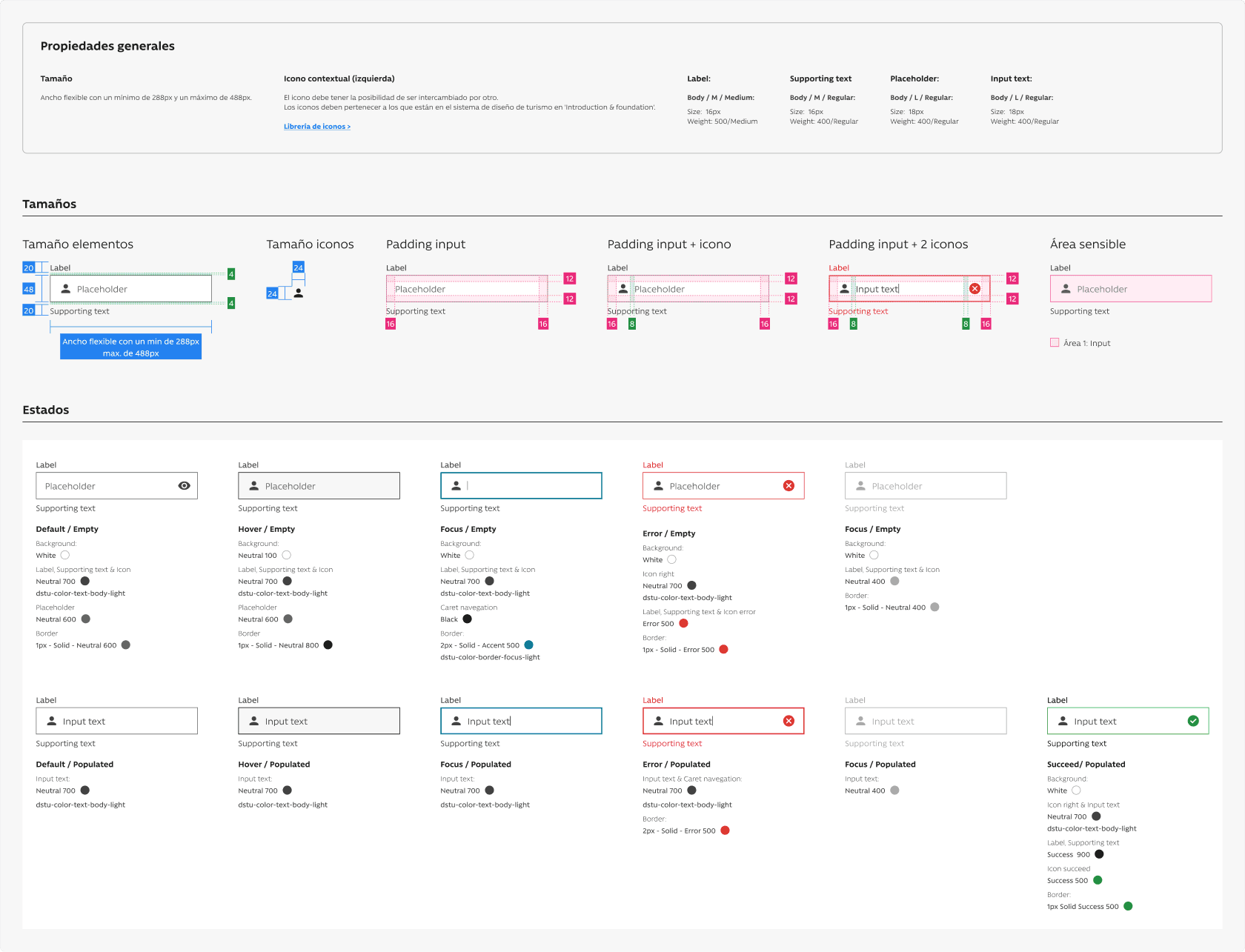Click the Propiedades generales heading
Image resolution: width=1245 pixels, height=952 pixels.
tap(107, 46)
